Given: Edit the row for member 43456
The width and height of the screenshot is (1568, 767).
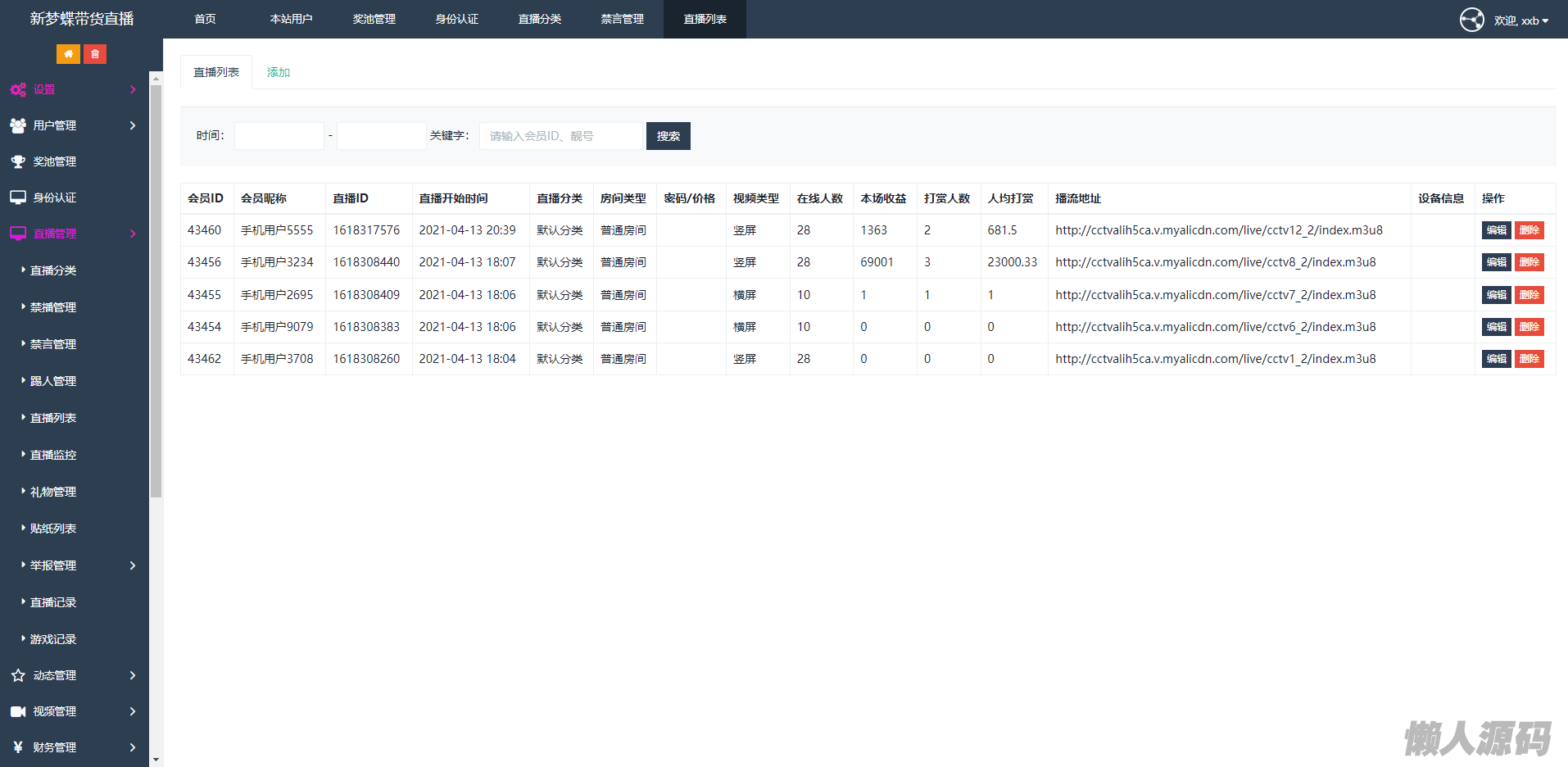Looking at the screenshot, I should [x=1496, y=262].
